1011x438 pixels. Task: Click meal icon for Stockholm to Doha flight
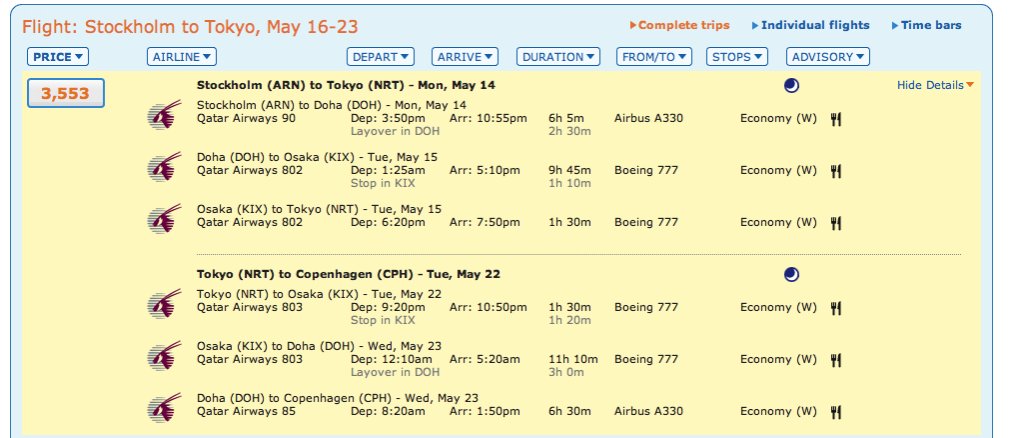836,119
